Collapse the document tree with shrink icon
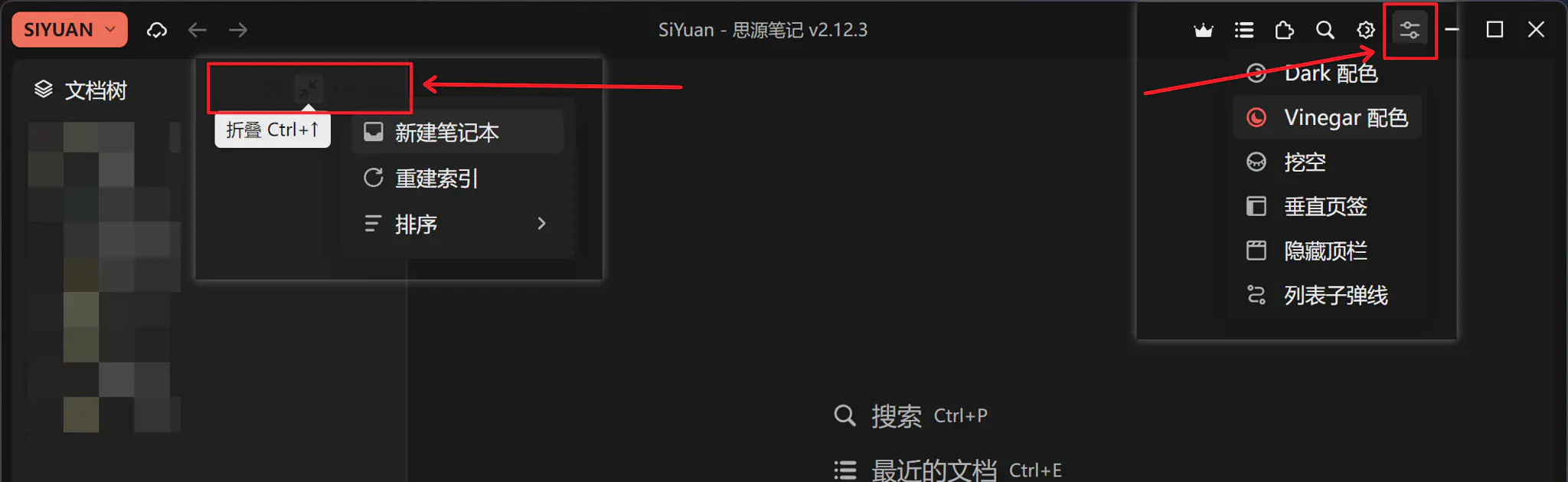 [x=309, y=88]
